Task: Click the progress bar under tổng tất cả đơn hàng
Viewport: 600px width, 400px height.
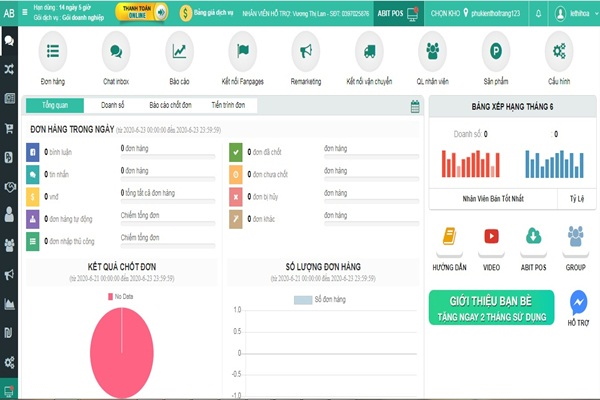Action: [168, 201]
